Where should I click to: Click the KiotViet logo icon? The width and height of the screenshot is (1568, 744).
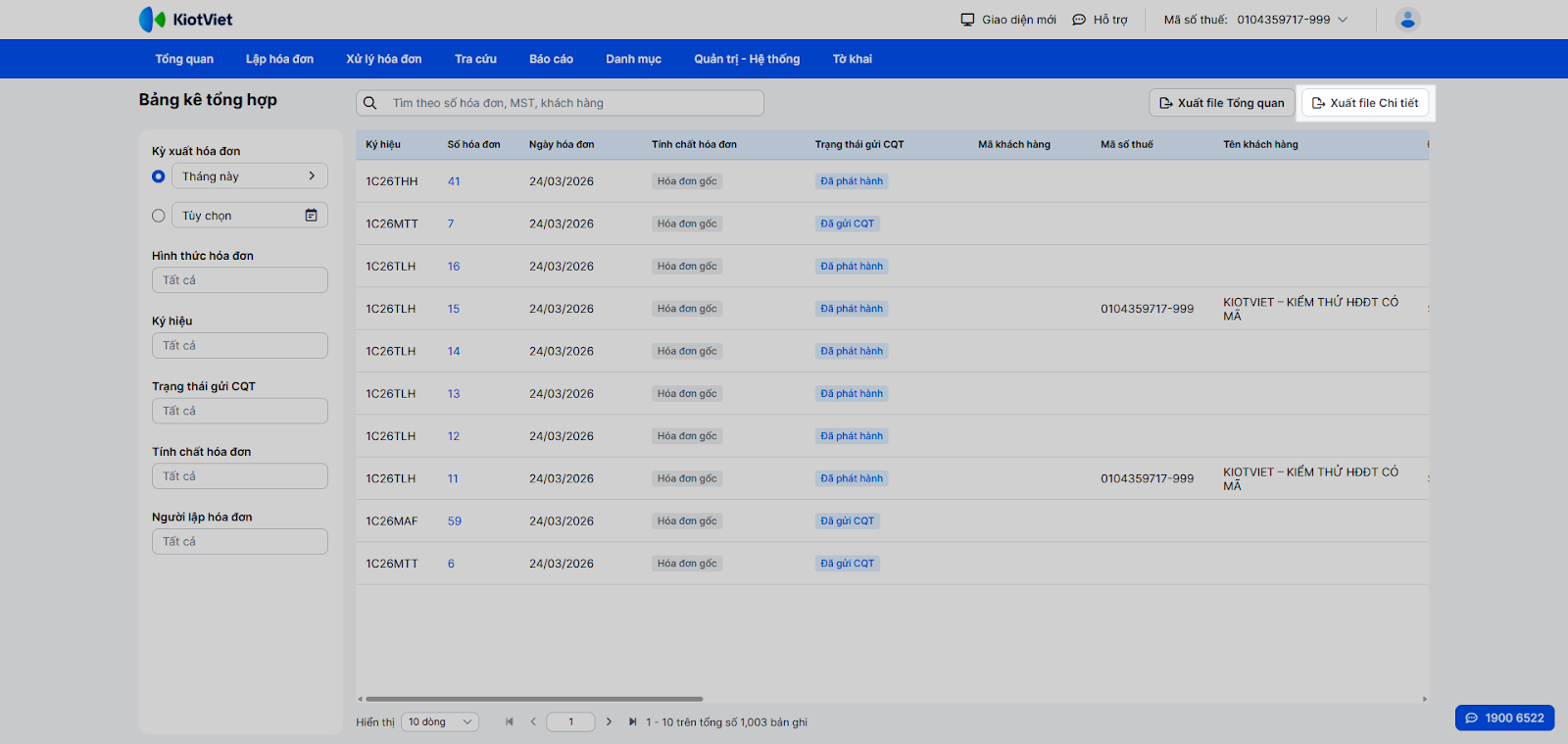[152, 20]
